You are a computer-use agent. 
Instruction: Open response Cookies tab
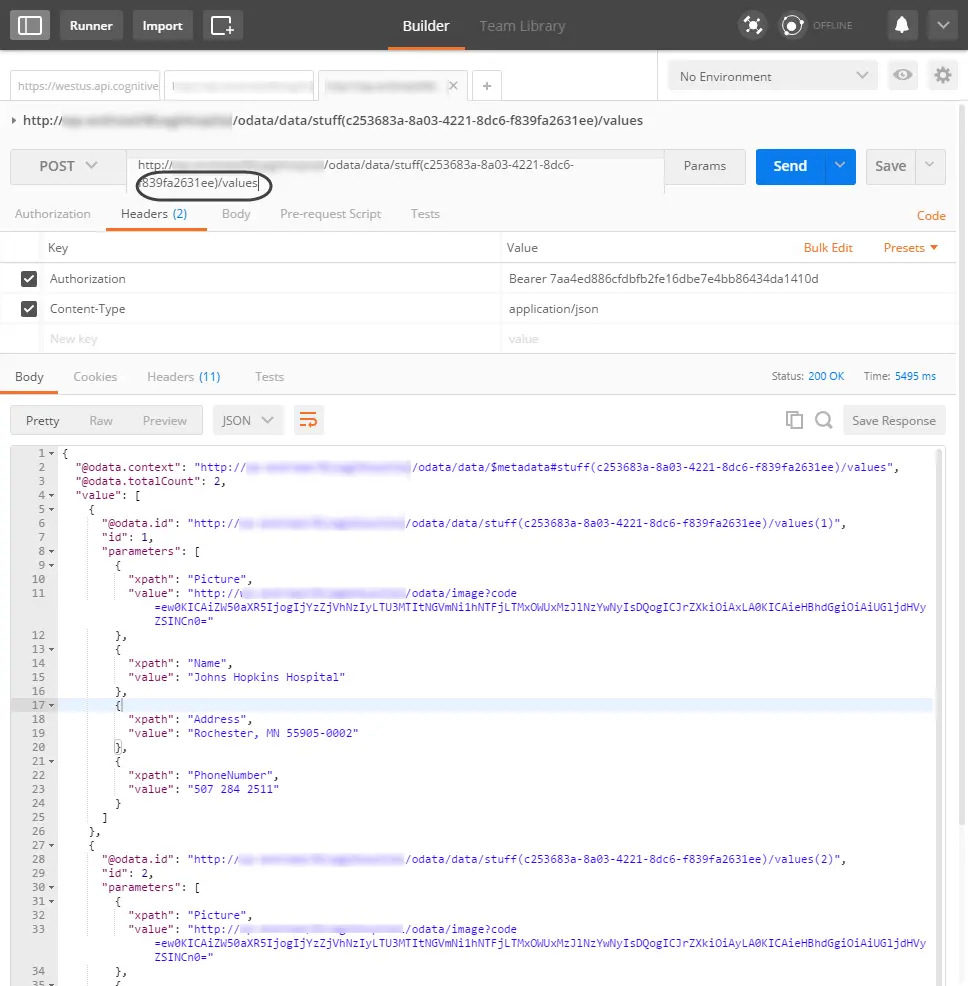tap(95, 377)
